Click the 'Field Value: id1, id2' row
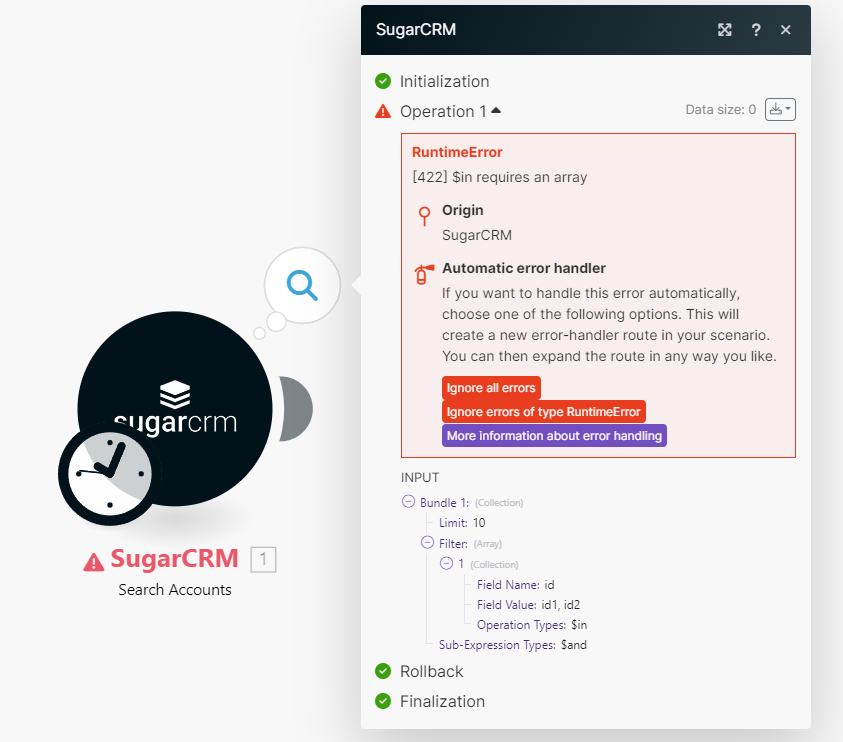The width and height of the screenshot is (843, 742). (528, 605)
